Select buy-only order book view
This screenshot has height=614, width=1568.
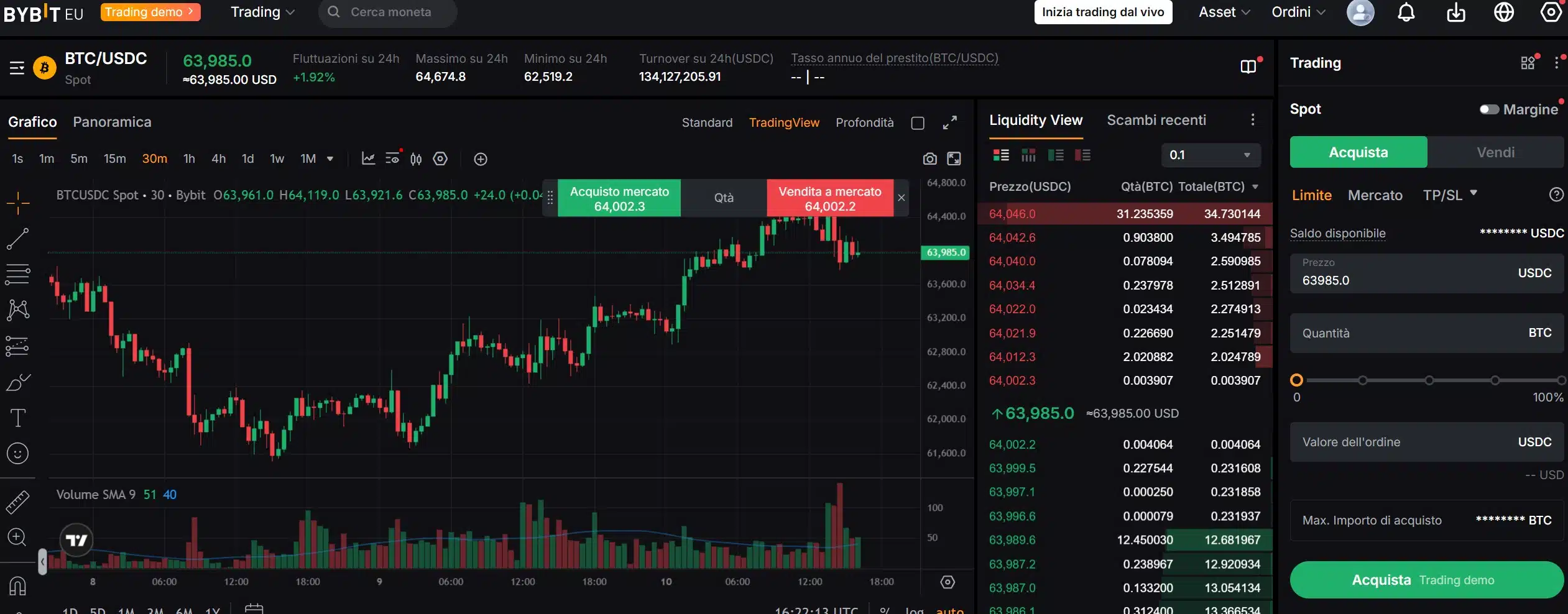[1056, 155]
